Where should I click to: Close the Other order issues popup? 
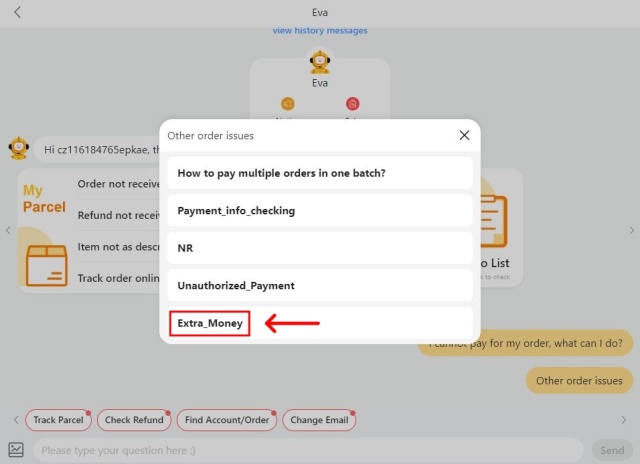(464, 135)
